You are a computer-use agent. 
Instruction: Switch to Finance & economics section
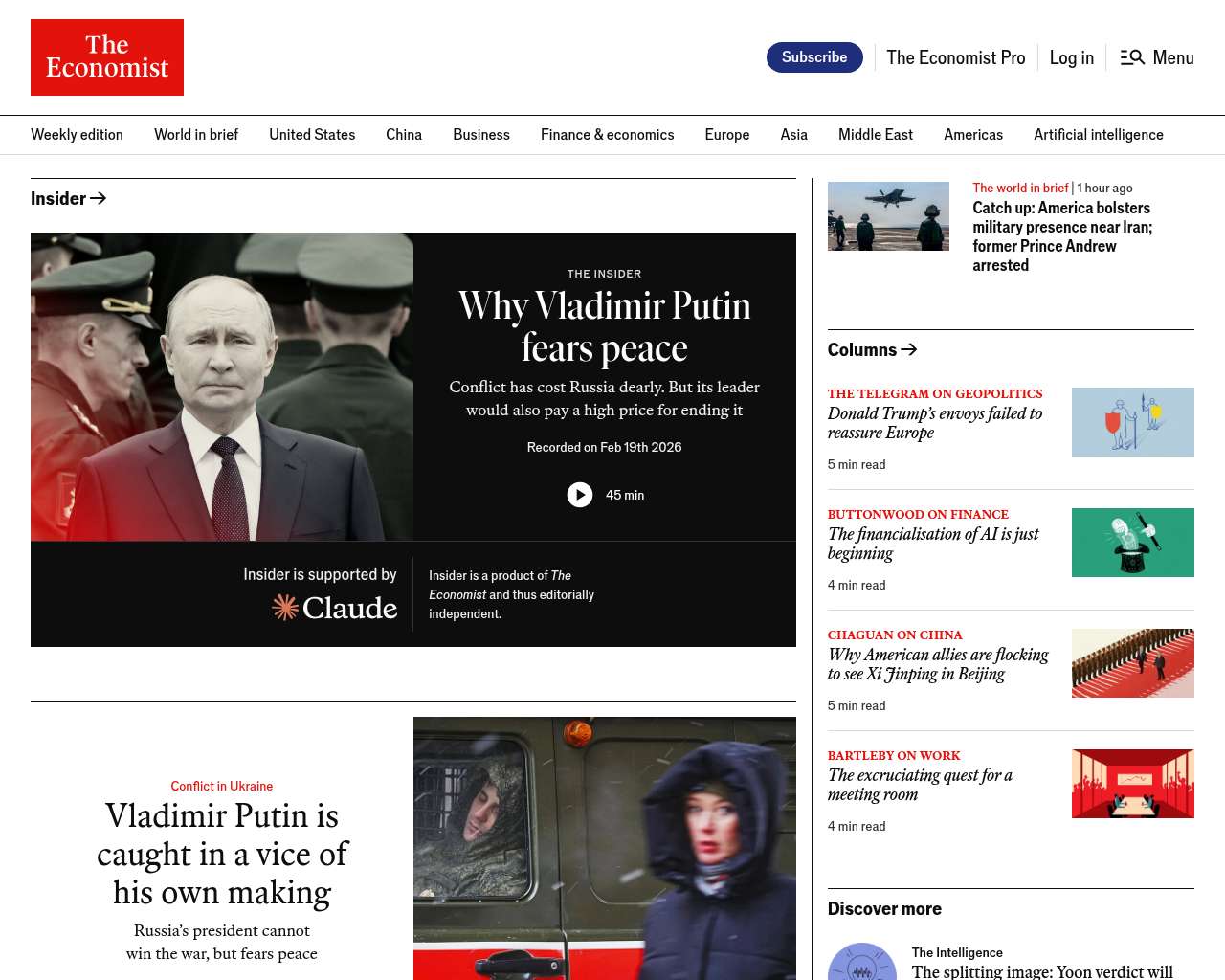pos(607,135)
